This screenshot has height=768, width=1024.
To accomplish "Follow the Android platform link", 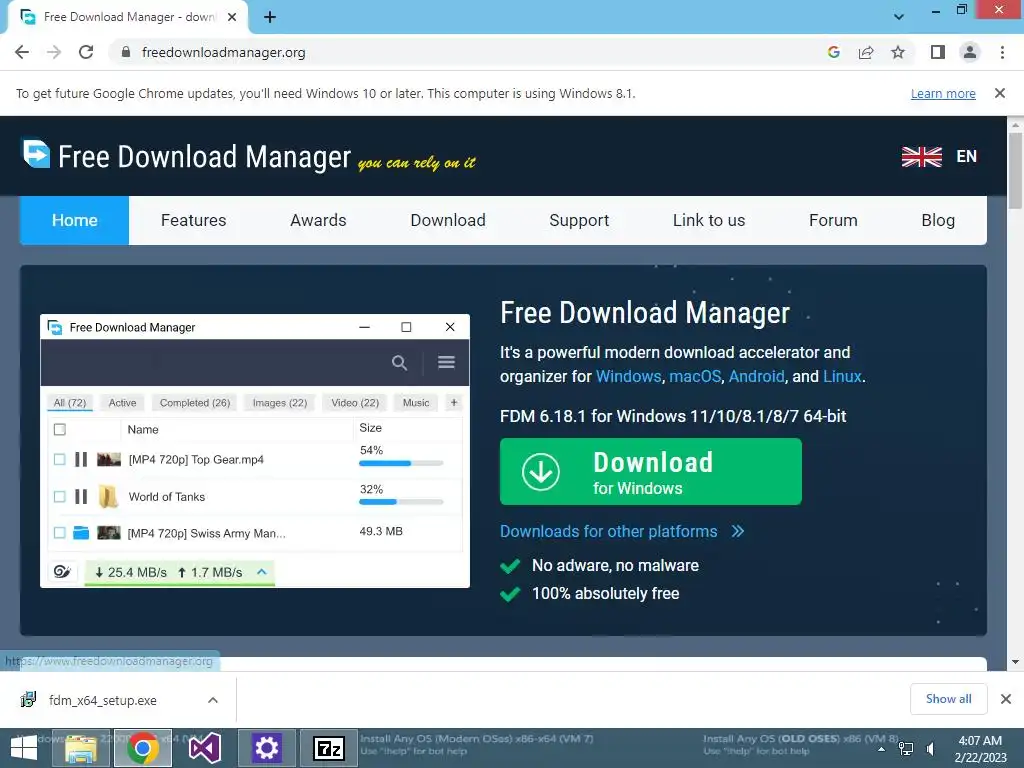I will (x=756, y=377).
